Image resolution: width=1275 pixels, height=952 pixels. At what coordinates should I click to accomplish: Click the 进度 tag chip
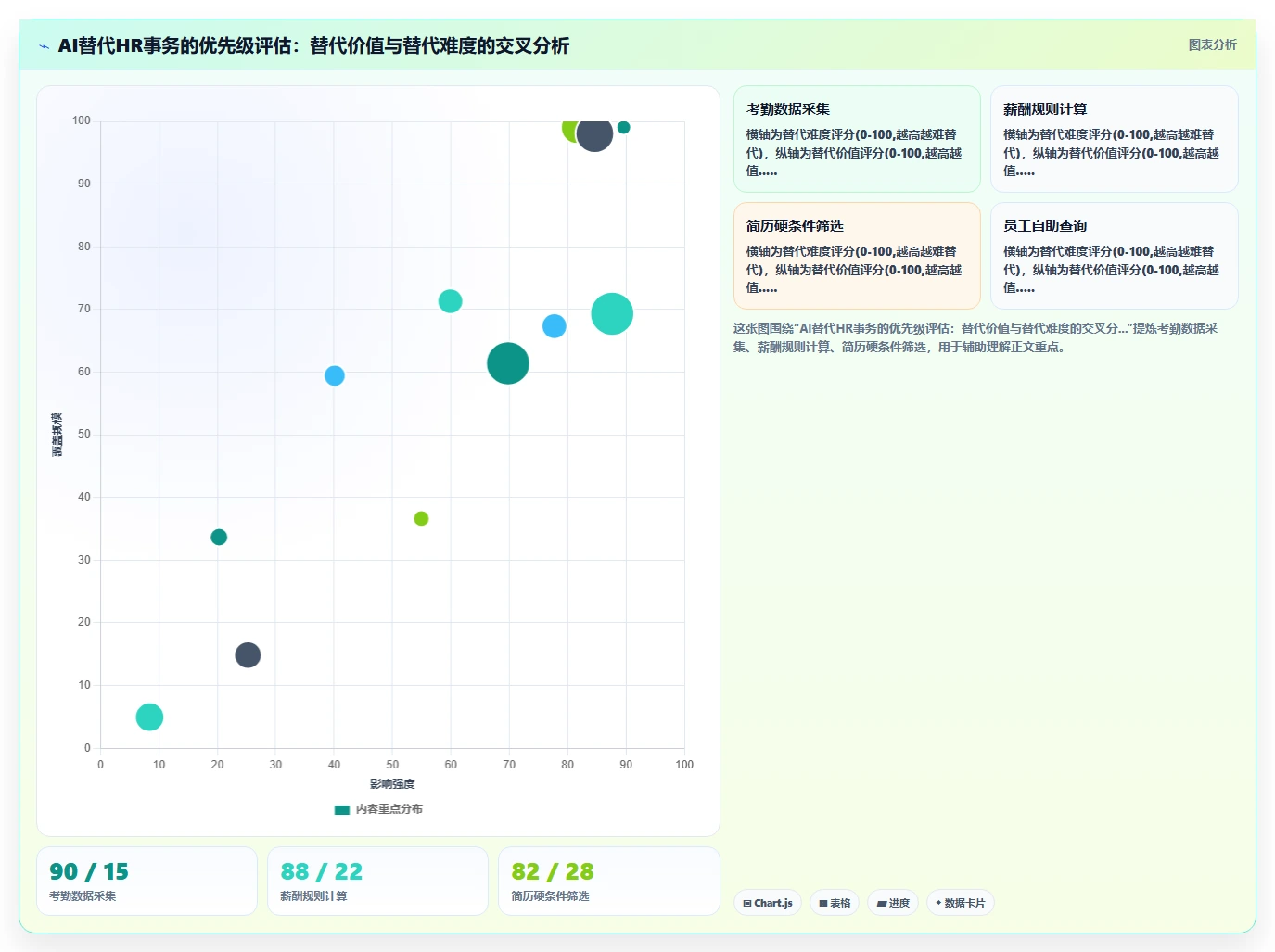click(893, 903)
